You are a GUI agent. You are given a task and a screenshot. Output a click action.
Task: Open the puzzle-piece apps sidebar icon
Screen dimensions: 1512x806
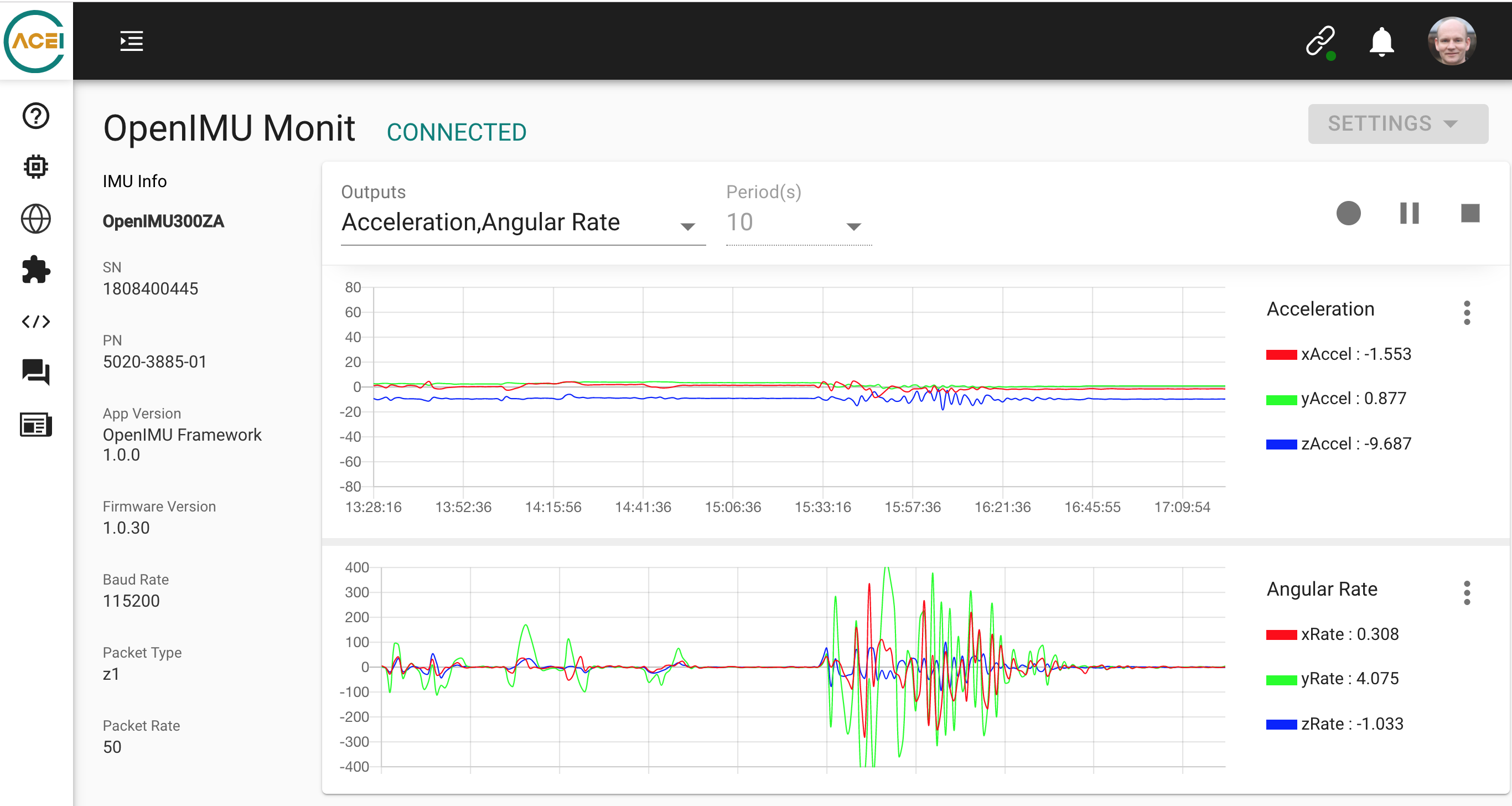click(36, 270)
